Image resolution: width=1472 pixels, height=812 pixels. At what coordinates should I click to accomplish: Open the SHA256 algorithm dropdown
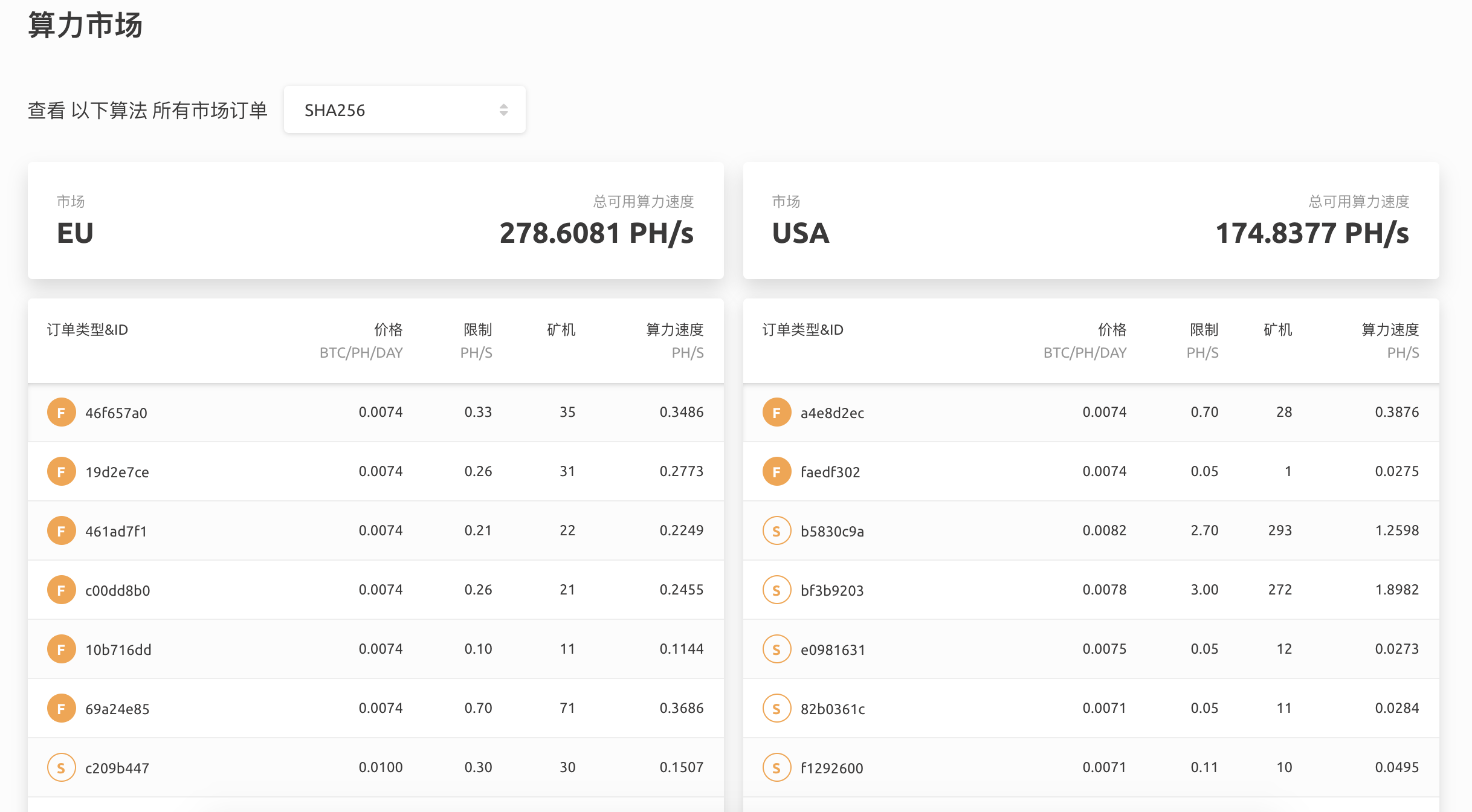click(x=404, y=110)
